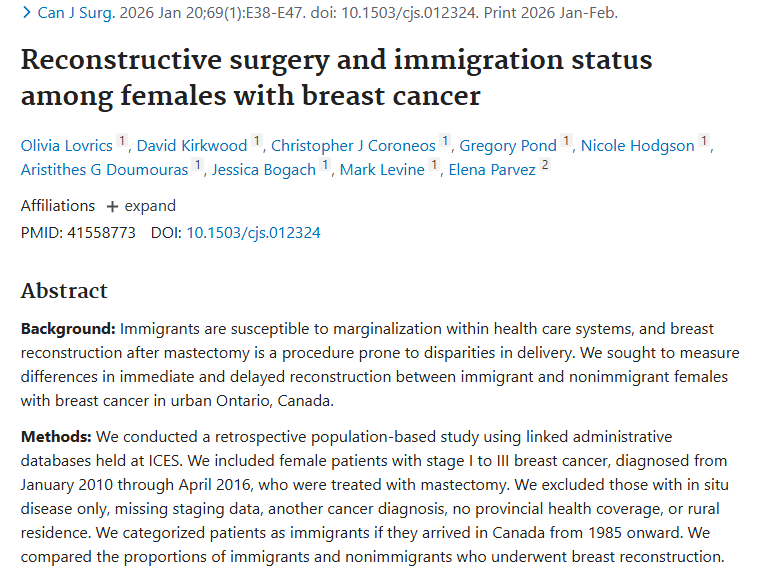The image size is (760, 570).
Task: Click the Abstract section heading
Action: click(64, 291)
